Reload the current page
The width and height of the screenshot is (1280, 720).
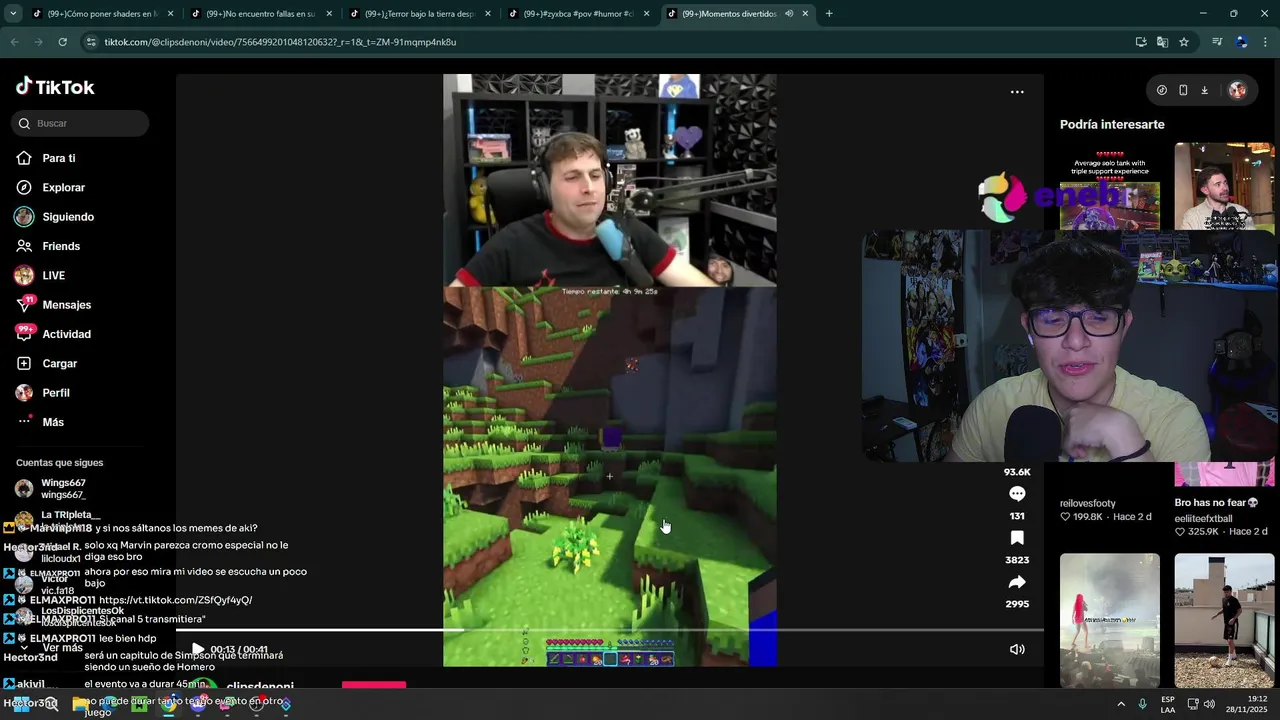pos(62,42)
